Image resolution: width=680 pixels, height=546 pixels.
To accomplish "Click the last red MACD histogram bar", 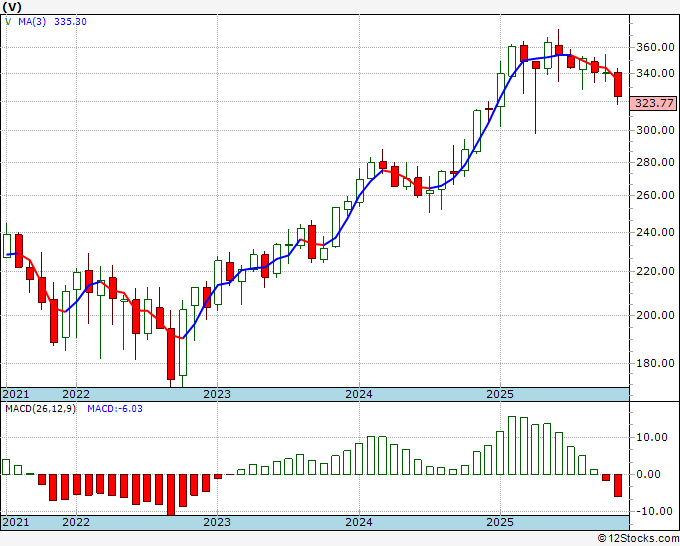I will 618,485.
